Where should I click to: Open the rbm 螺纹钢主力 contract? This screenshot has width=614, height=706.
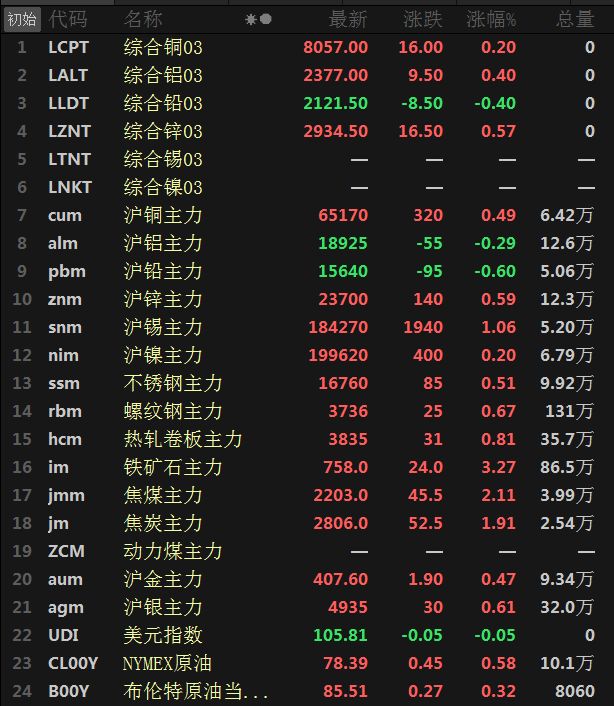pyautogui.click(x=307, y=411)
